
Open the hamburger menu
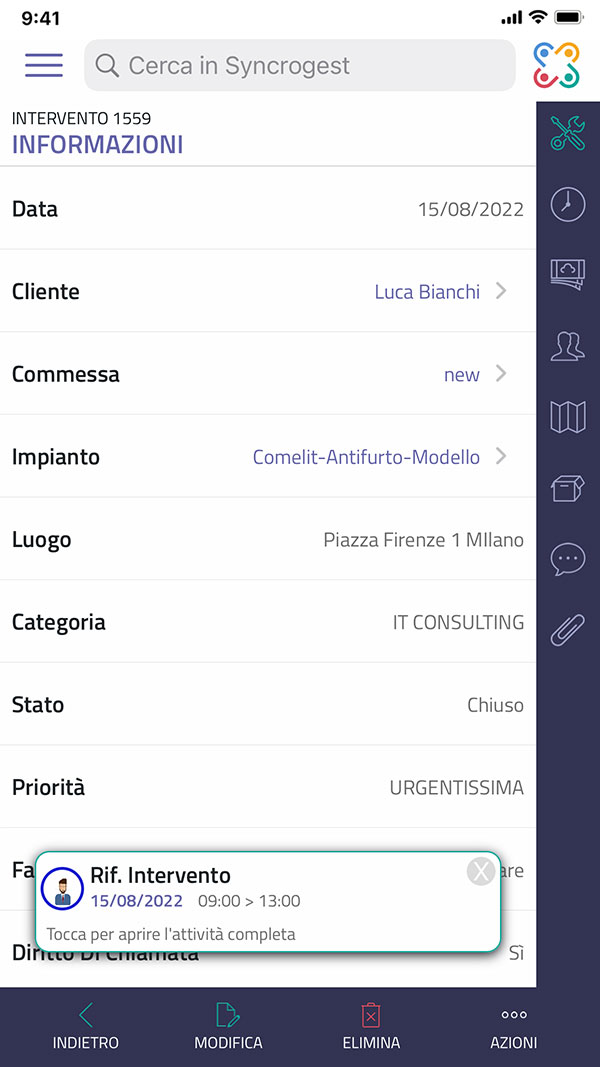point(44,65)
